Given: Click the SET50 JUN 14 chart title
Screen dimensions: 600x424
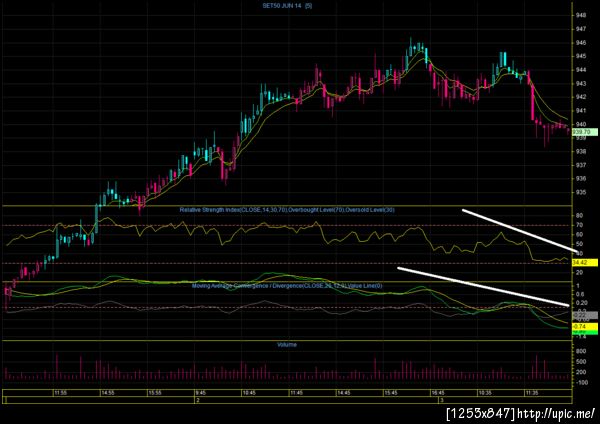Looking at the screenshot, I should [287, 6].
